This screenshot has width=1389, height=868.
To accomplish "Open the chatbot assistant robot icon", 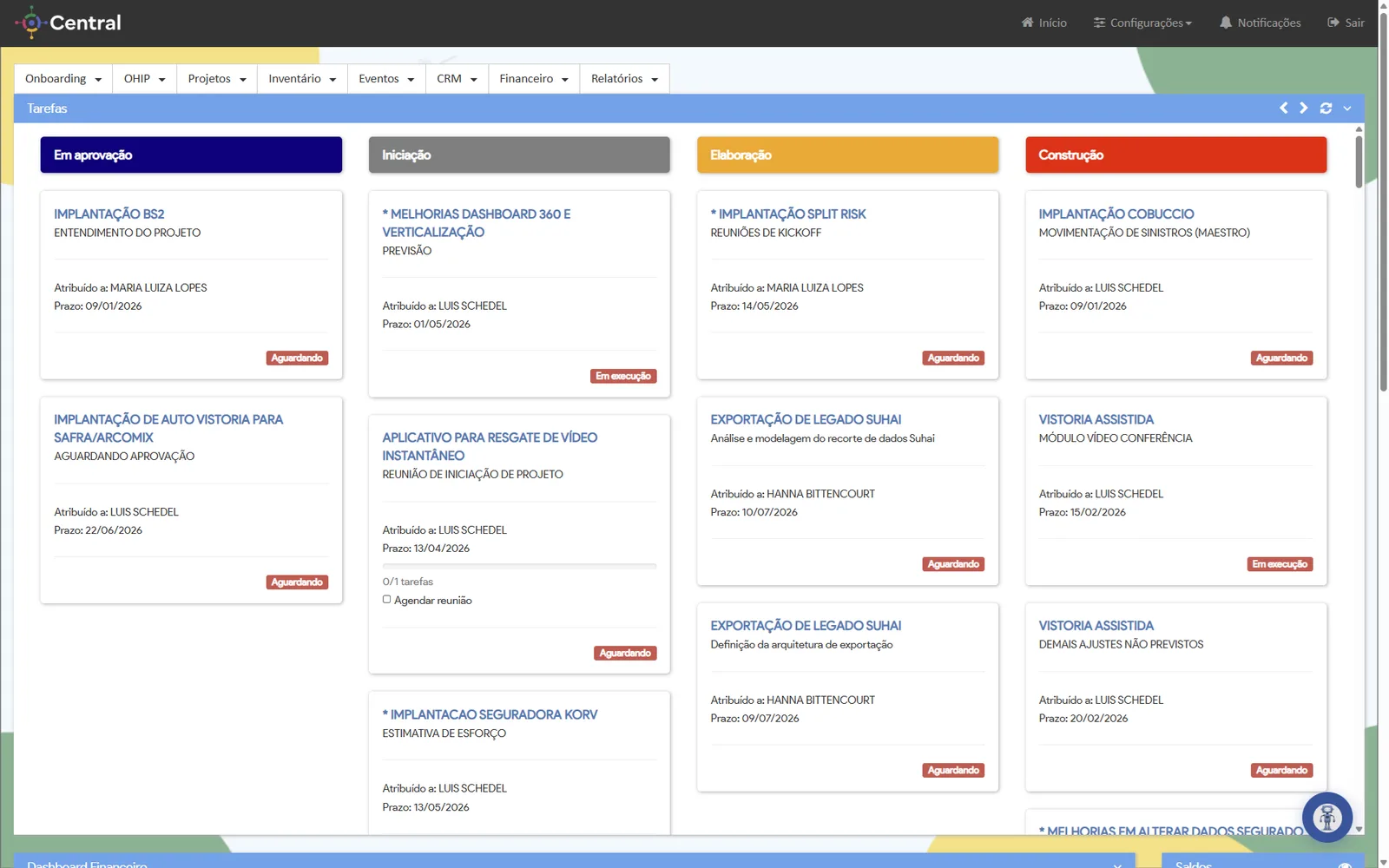I will (1327, 817).
